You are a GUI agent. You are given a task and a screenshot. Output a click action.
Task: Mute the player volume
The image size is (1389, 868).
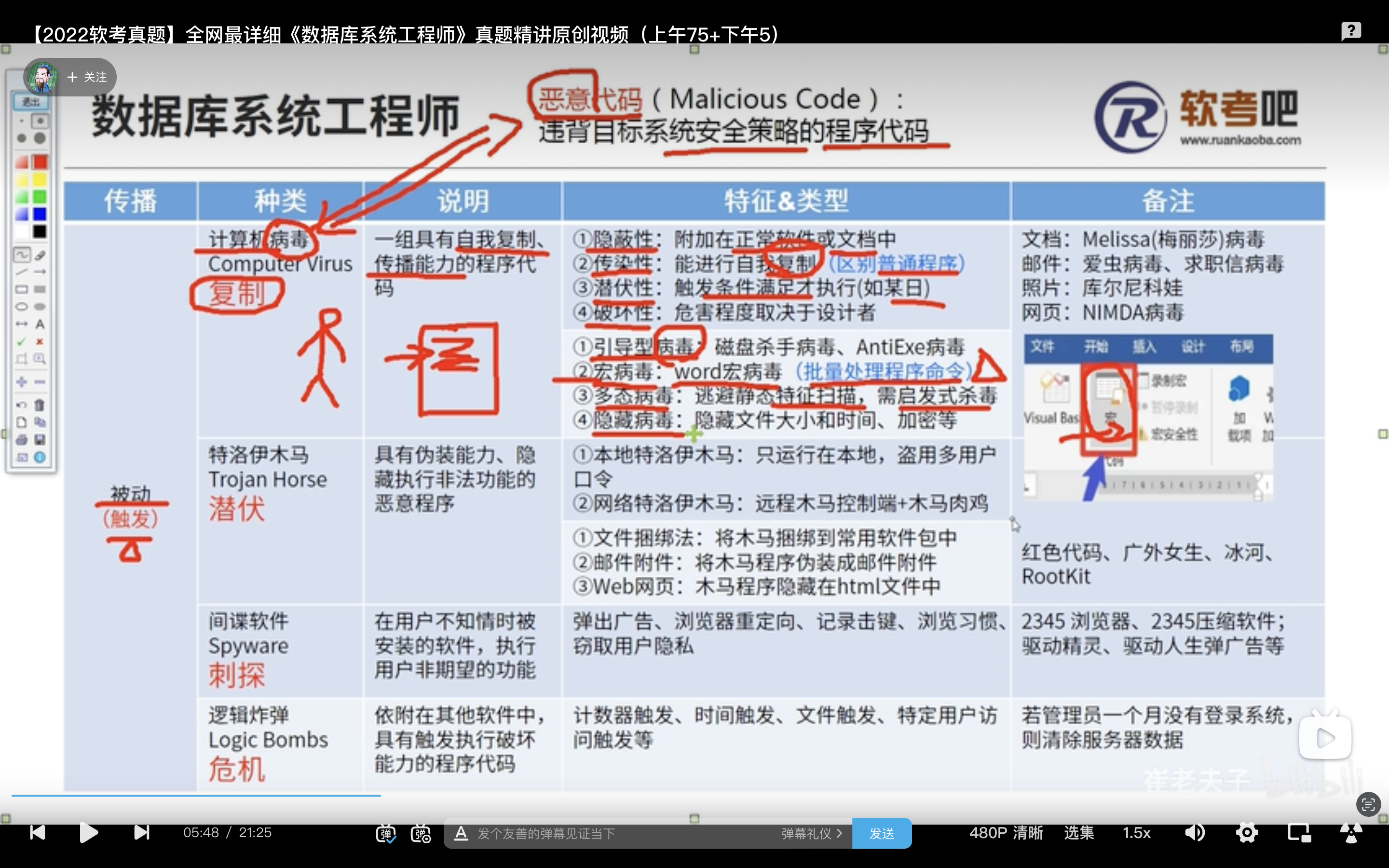(x=1195, y=832)
